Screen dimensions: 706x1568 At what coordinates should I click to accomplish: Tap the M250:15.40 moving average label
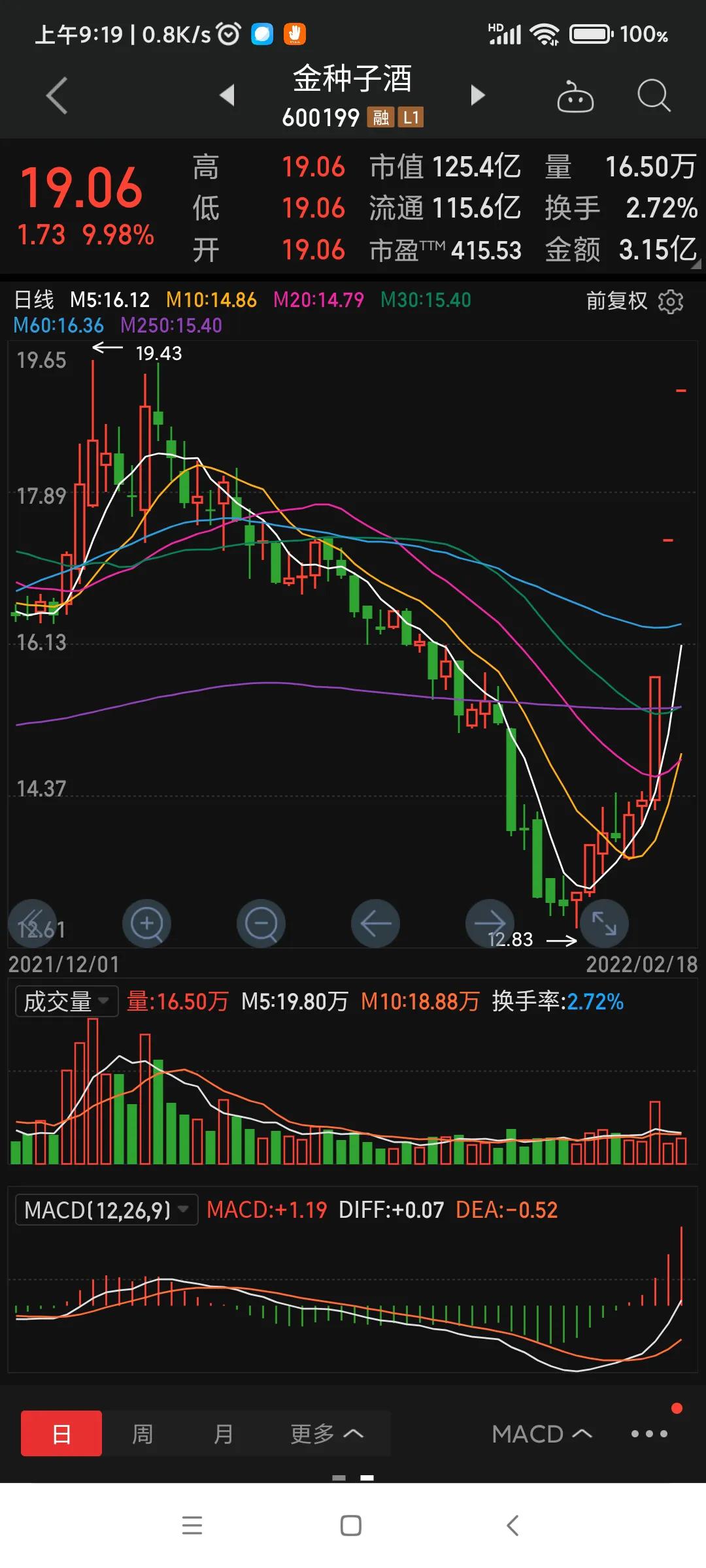point(171,325)
